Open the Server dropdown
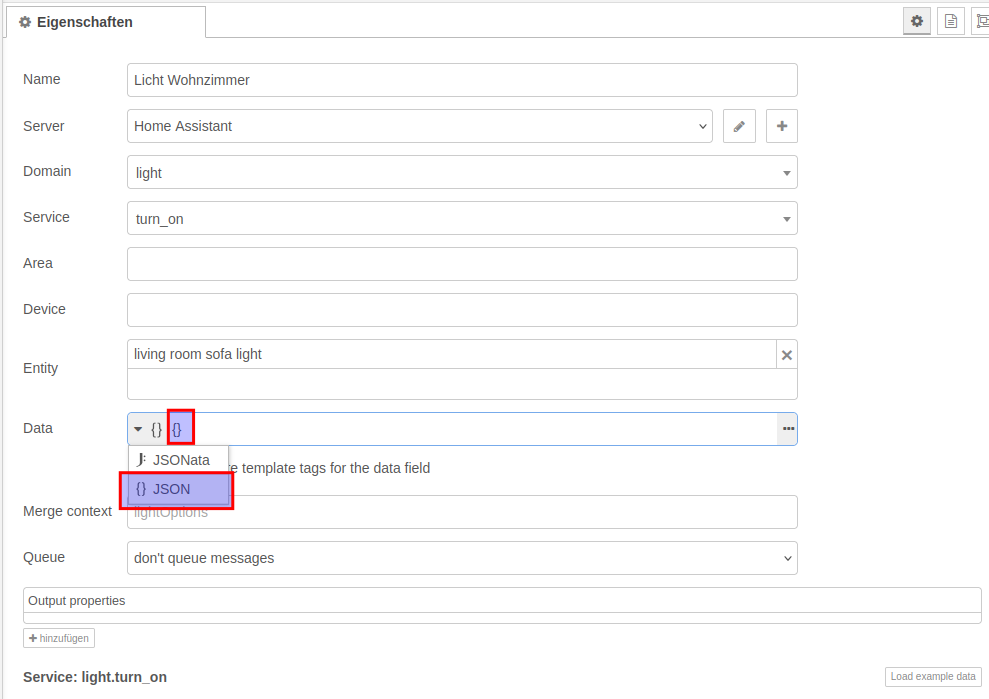The height and width of the screenshot is (699, 989). (x=419, y=127)
